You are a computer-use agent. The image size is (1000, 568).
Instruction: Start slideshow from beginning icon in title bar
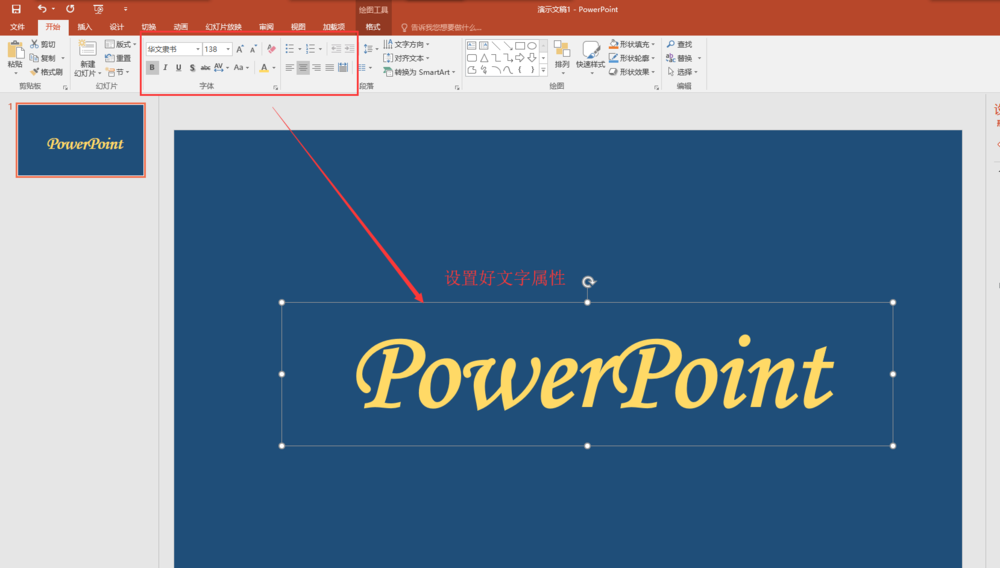click(x=98, y=9)
